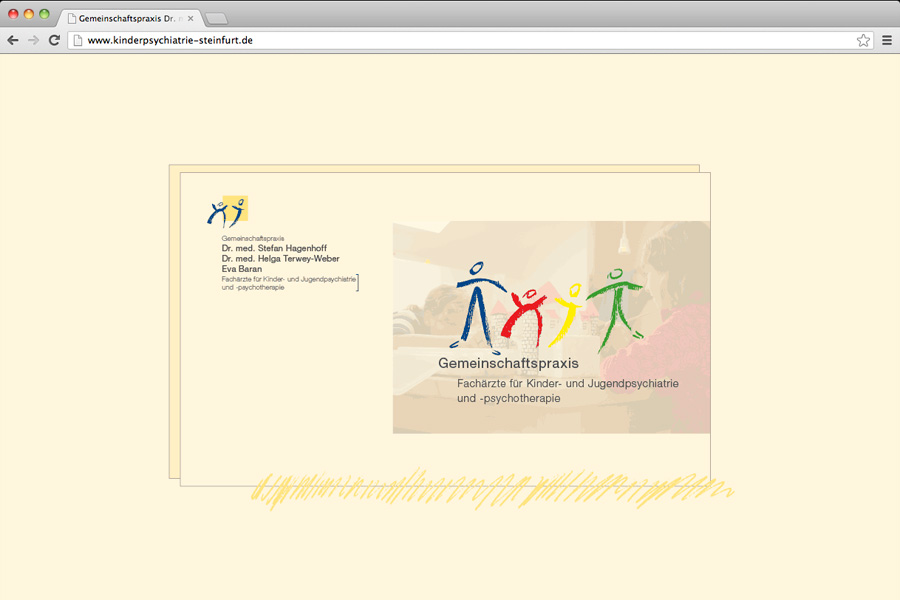Open the Chrome hamburger menu
The height and width of the screenshot is (600, 900).
[x=886, y=40]
